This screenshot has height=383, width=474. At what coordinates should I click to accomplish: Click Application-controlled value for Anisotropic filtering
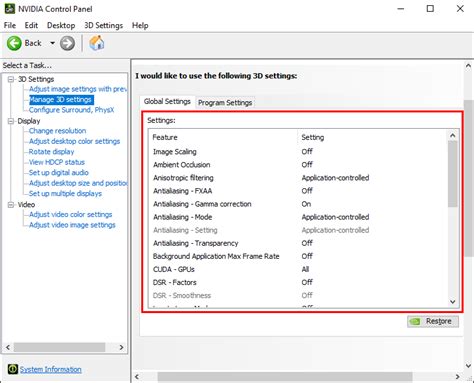[x=335, y=178]
